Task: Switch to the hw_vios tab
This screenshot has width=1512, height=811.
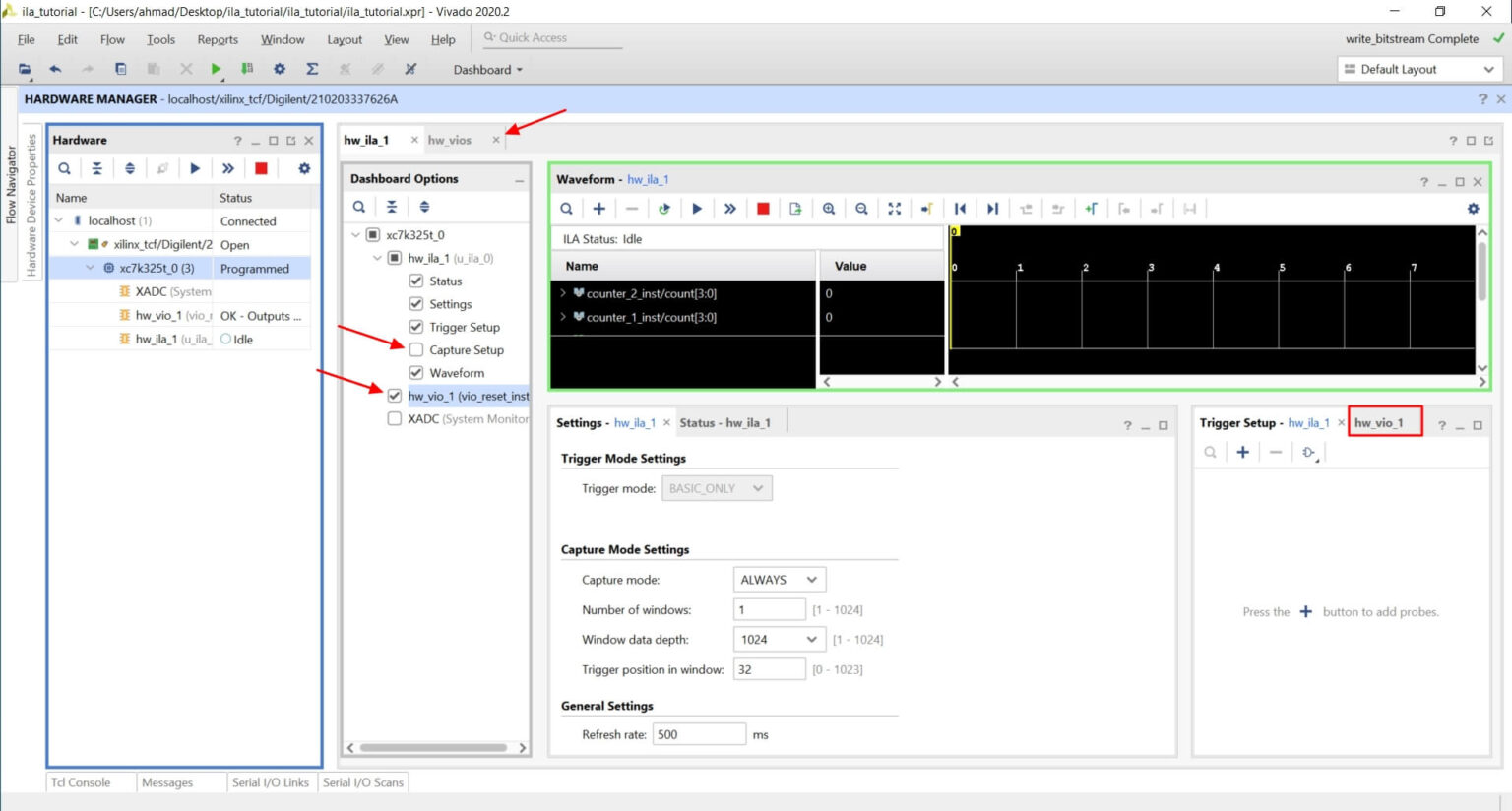Action: pyautogui.click(x=450, y=140)
